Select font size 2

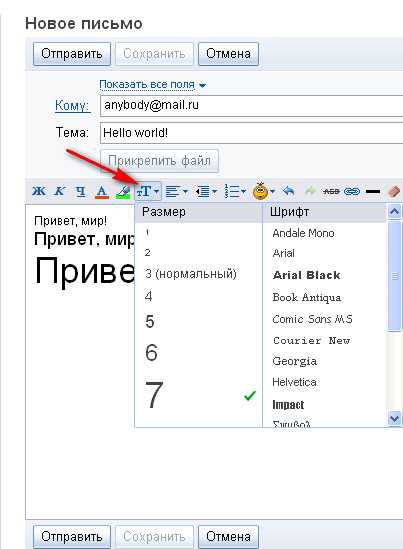[199, 252]
